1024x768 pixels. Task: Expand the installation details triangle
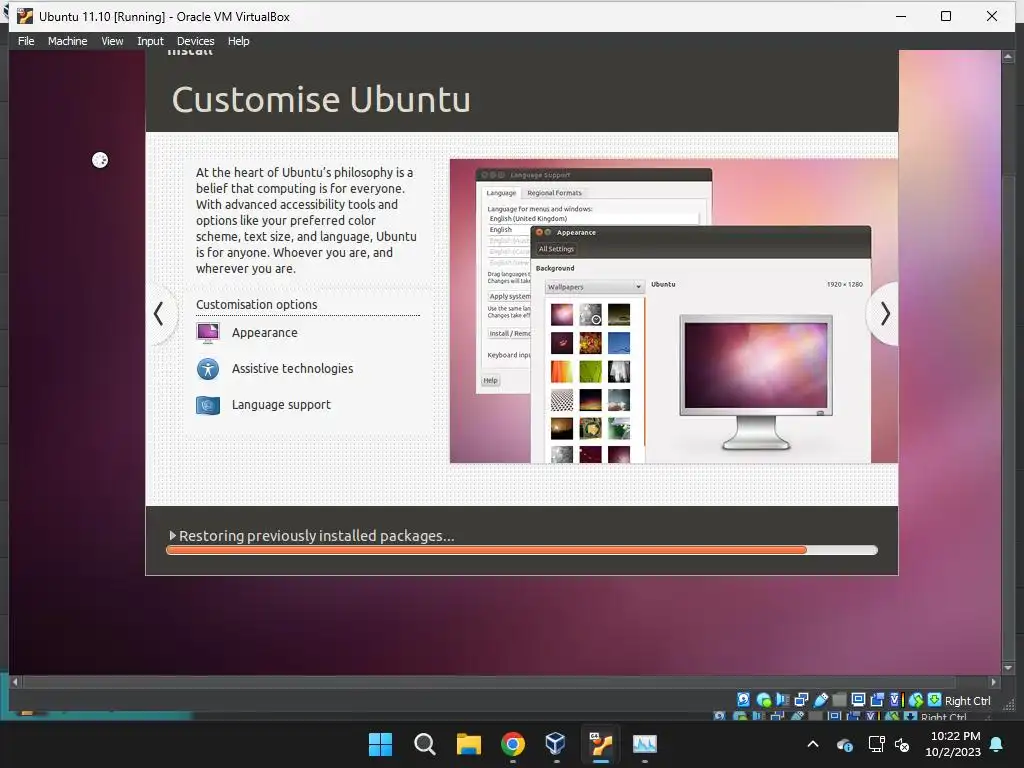pyautogui.click(x=172, y=536)
